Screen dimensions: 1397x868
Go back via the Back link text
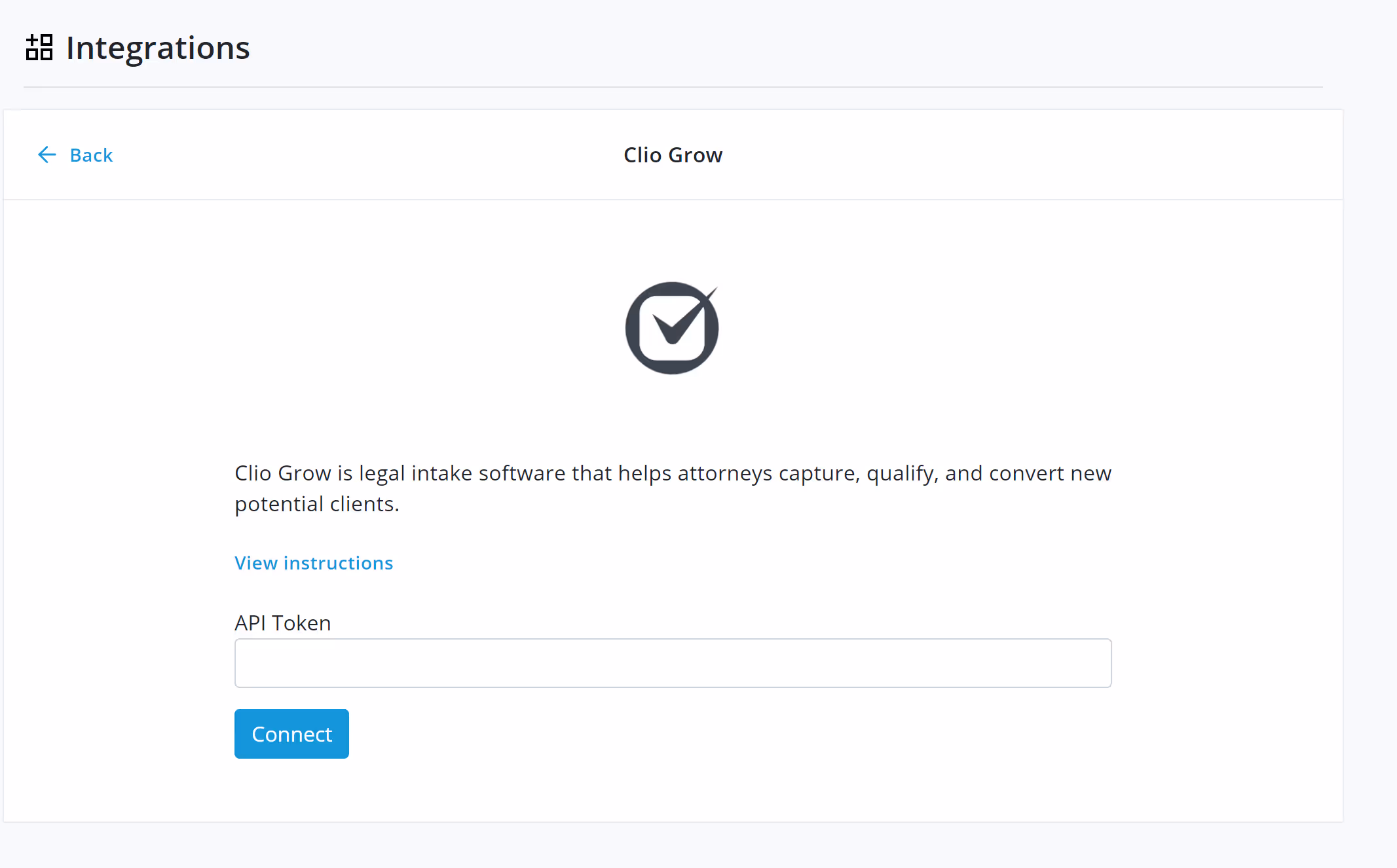(x=91, y=155)
